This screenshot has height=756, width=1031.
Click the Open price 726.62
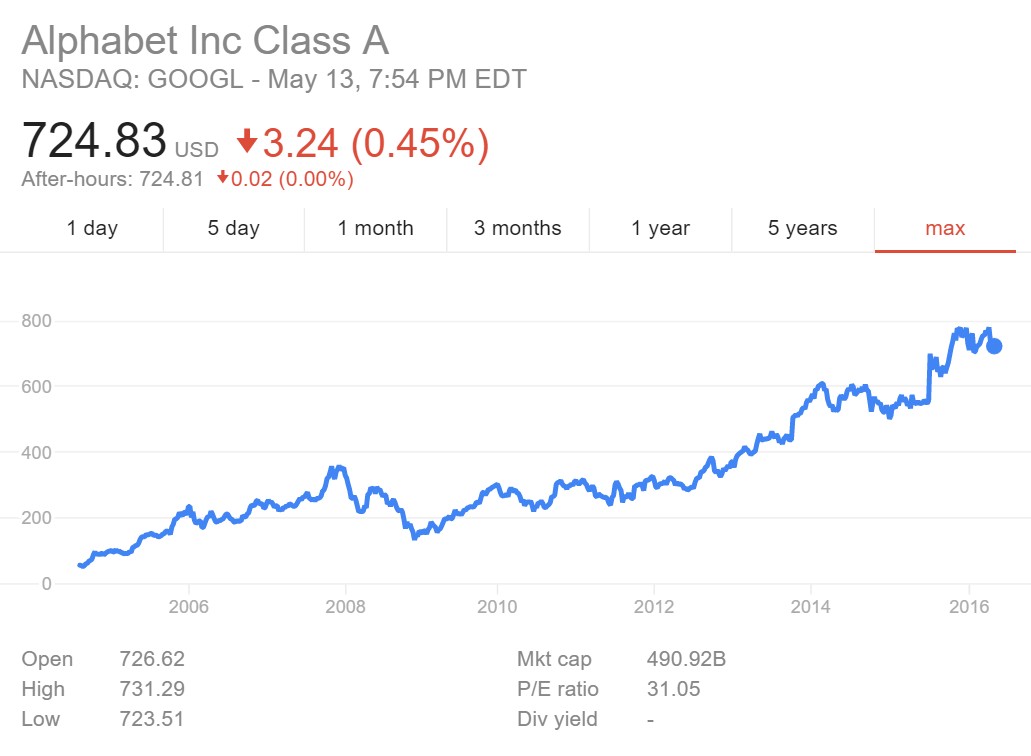click(x=151, y=659)
